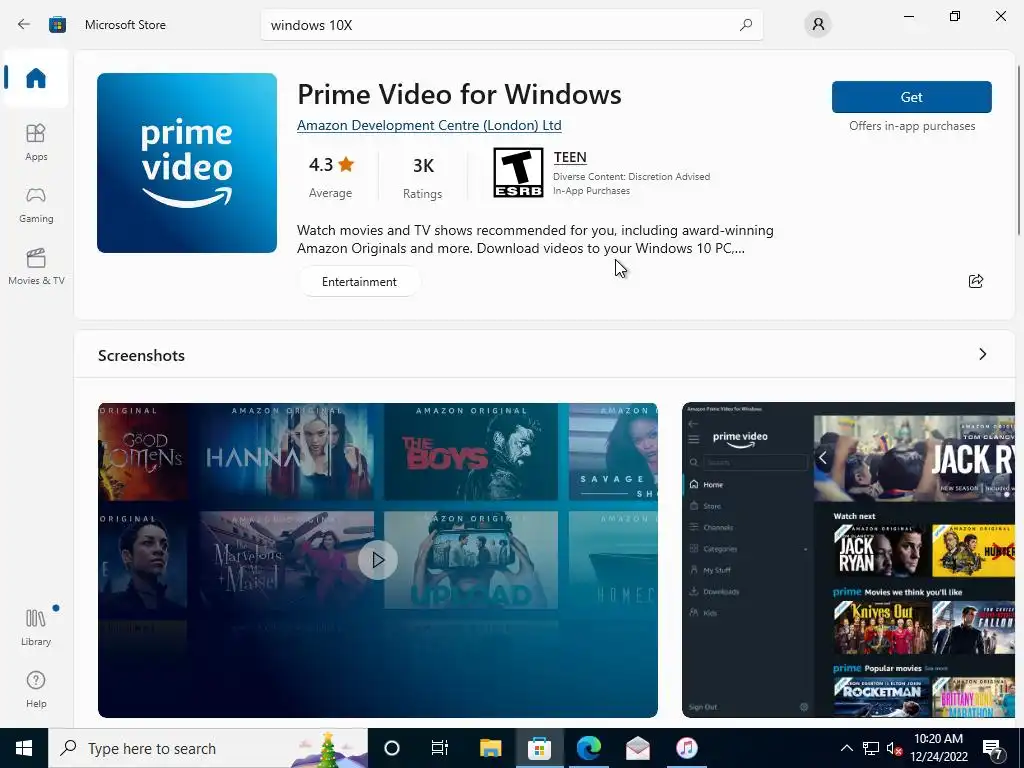Open the Windows Start menu
1024x768 pixels.
point(24,748)
